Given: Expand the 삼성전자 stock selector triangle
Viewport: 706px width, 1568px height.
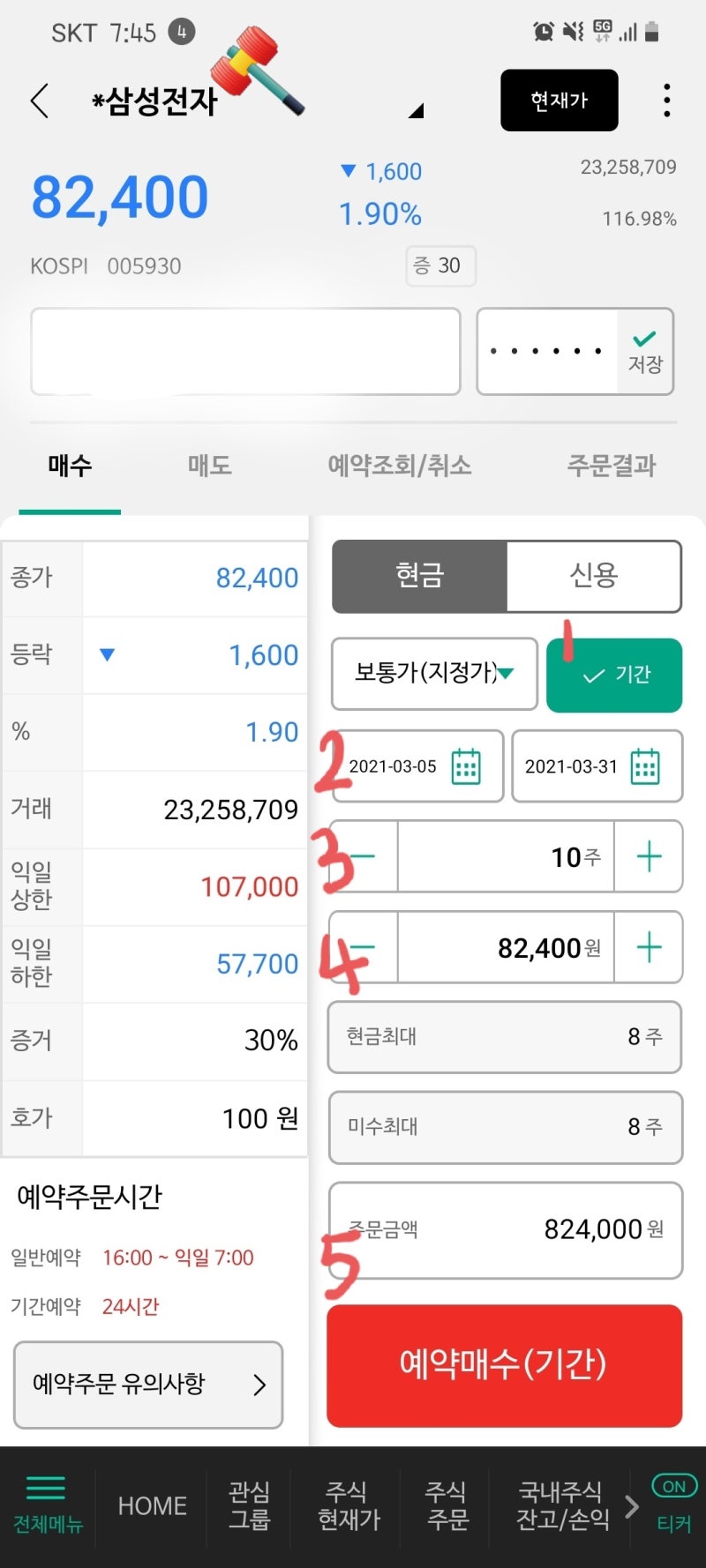Looking at the screenshot, I should tap(417, 111).
